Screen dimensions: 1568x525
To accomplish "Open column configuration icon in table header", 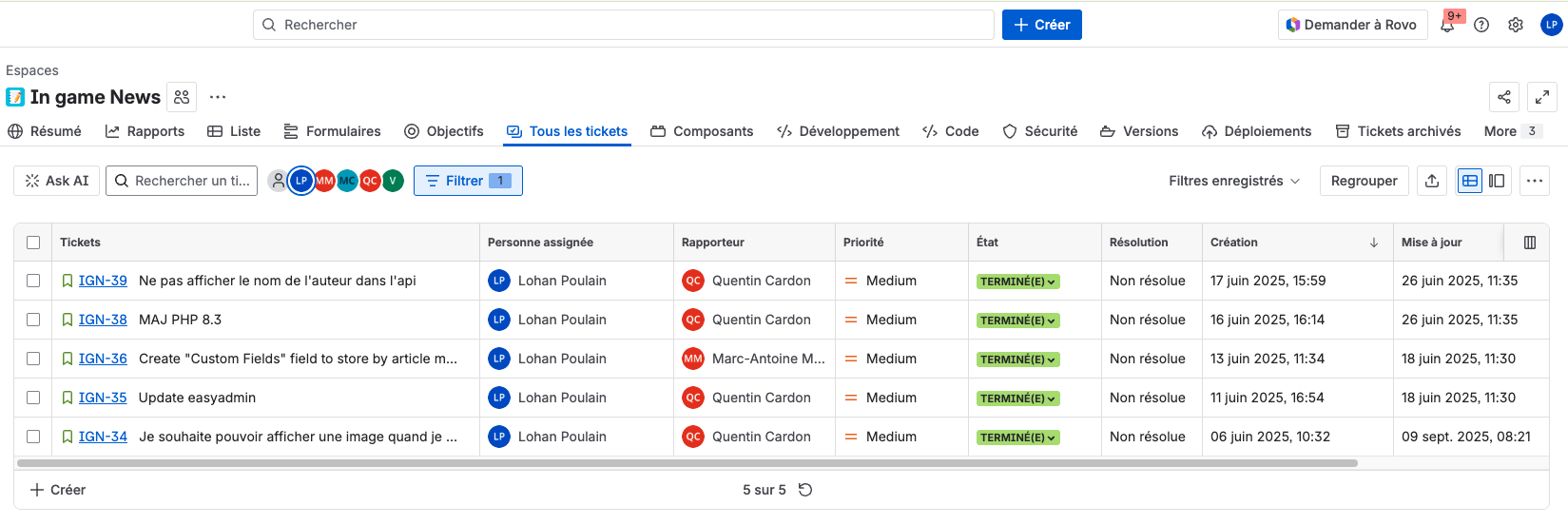I will tap(1530, 243).
